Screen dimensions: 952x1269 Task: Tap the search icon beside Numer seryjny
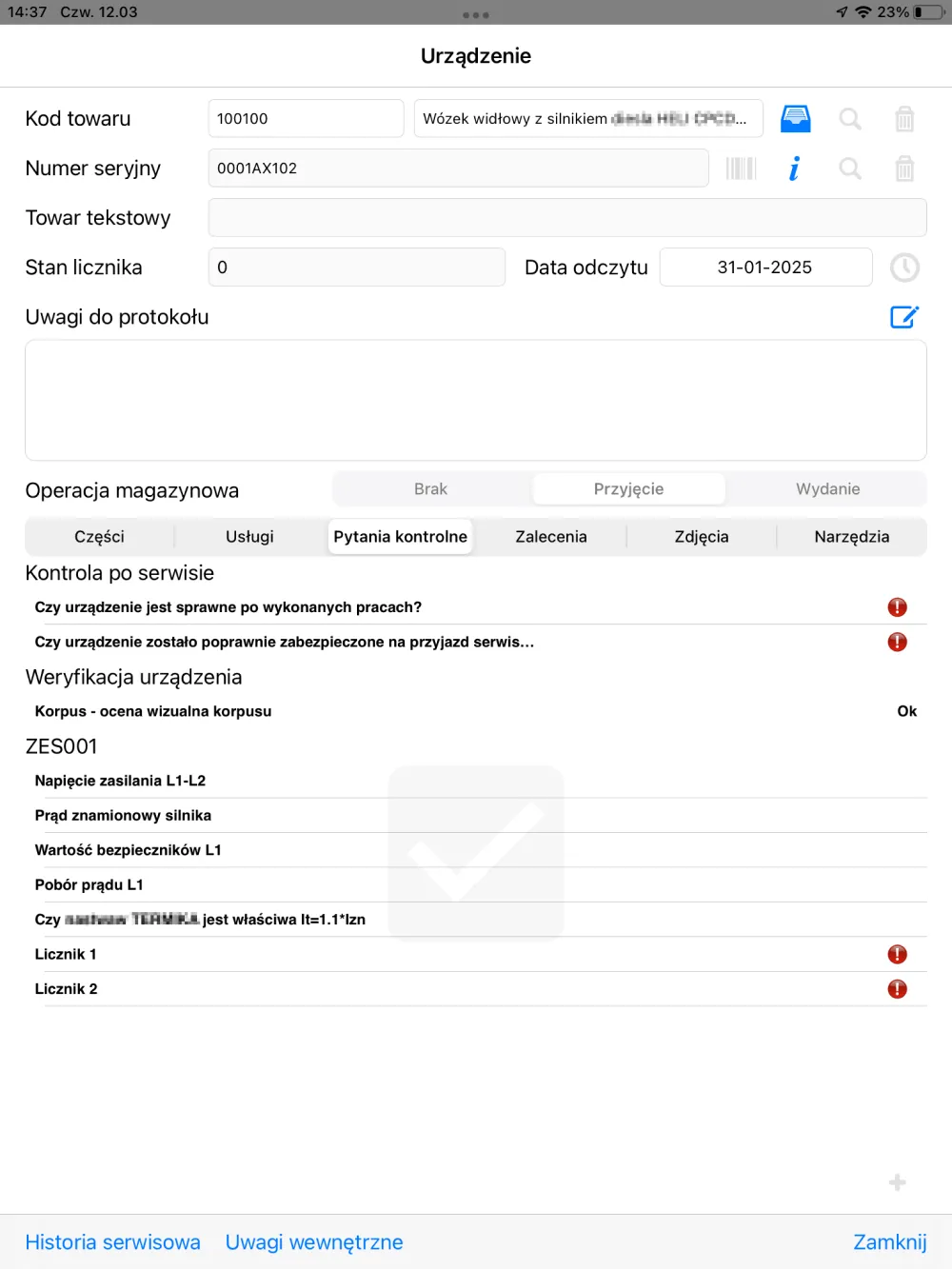click(x=850, y=169)
